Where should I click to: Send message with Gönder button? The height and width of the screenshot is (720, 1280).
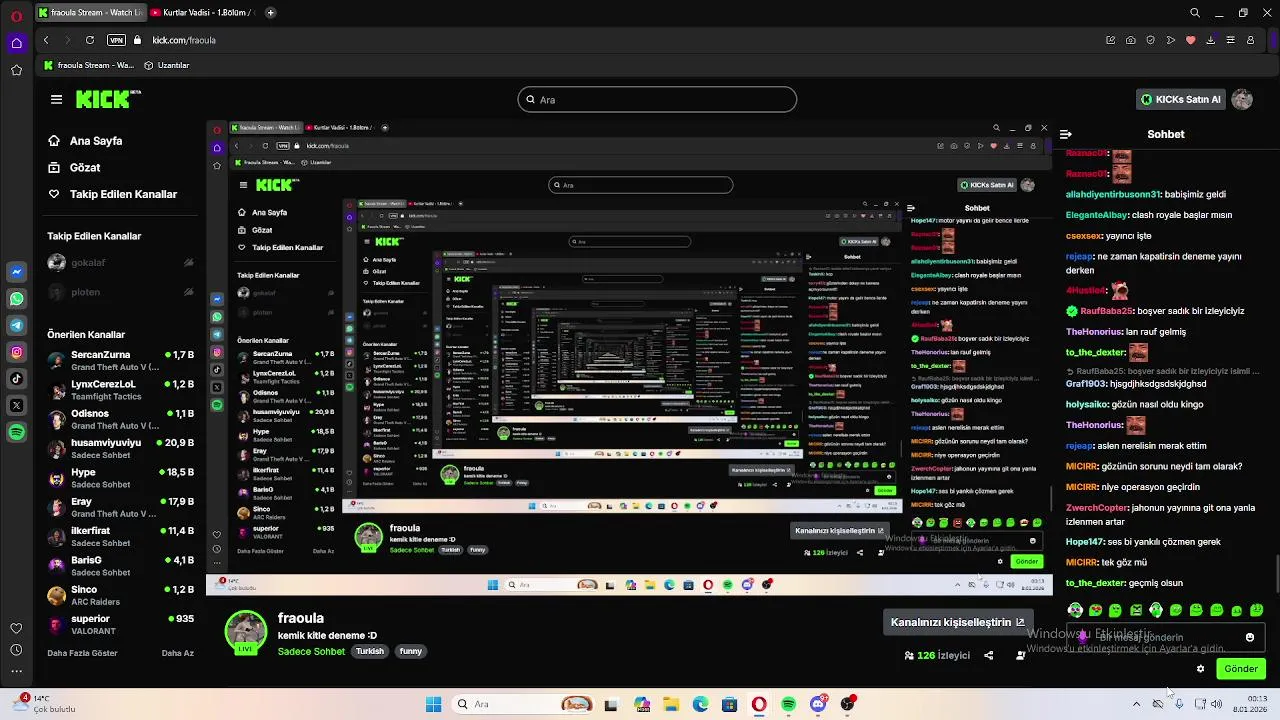click(1241, 669)
